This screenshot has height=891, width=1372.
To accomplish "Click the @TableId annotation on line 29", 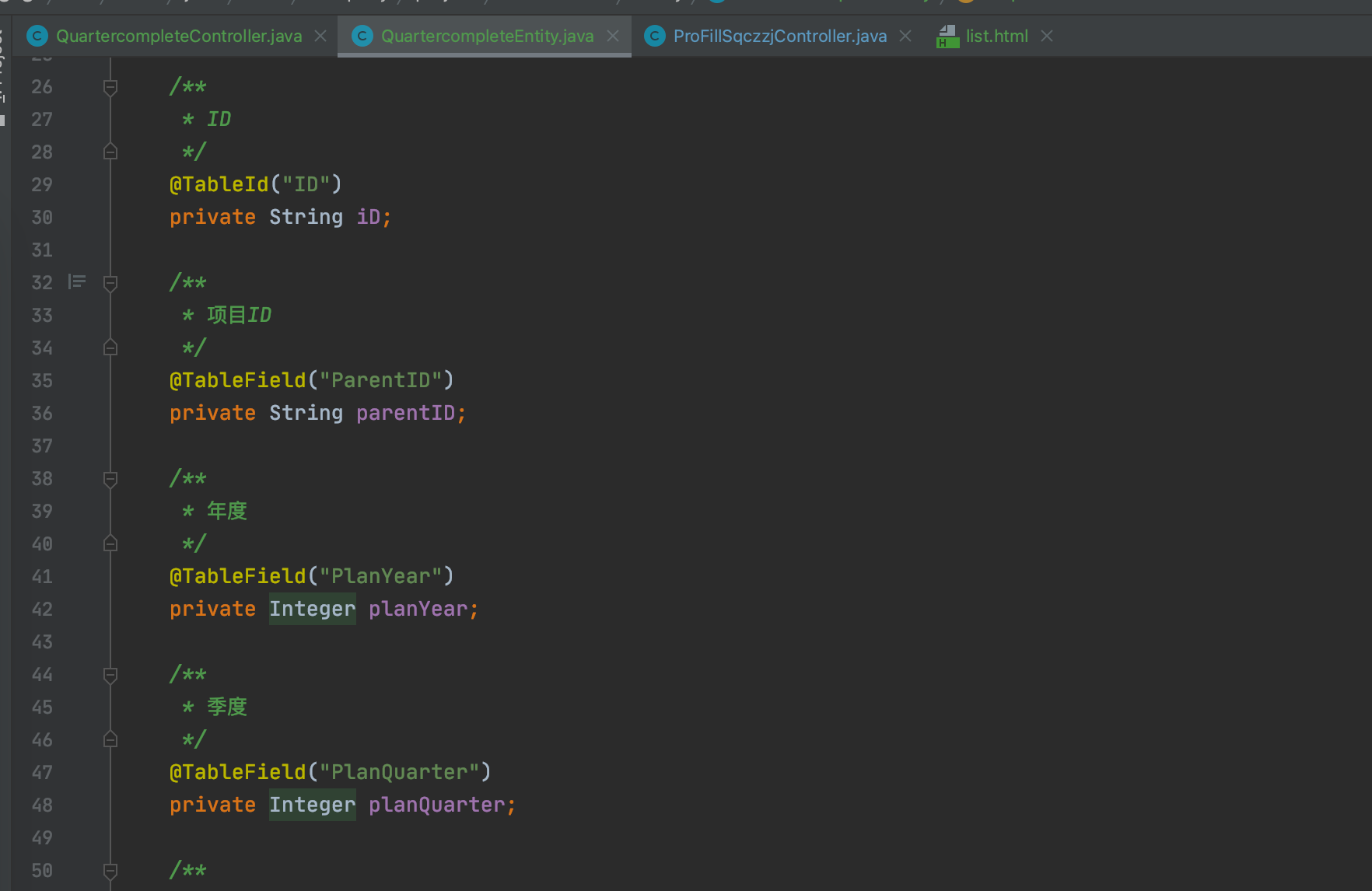I will click(x=219, y=184).
